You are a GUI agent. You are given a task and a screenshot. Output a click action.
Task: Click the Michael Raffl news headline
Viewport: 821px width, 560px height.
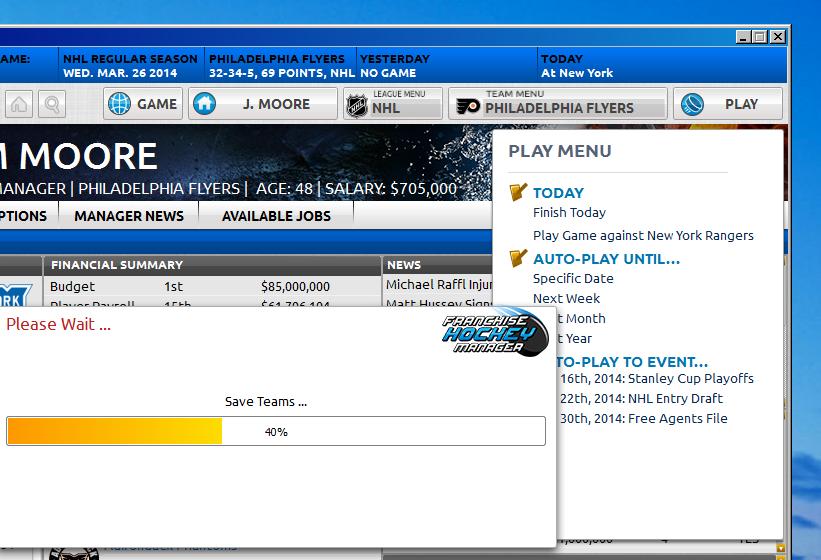click(x=440, y=285)
